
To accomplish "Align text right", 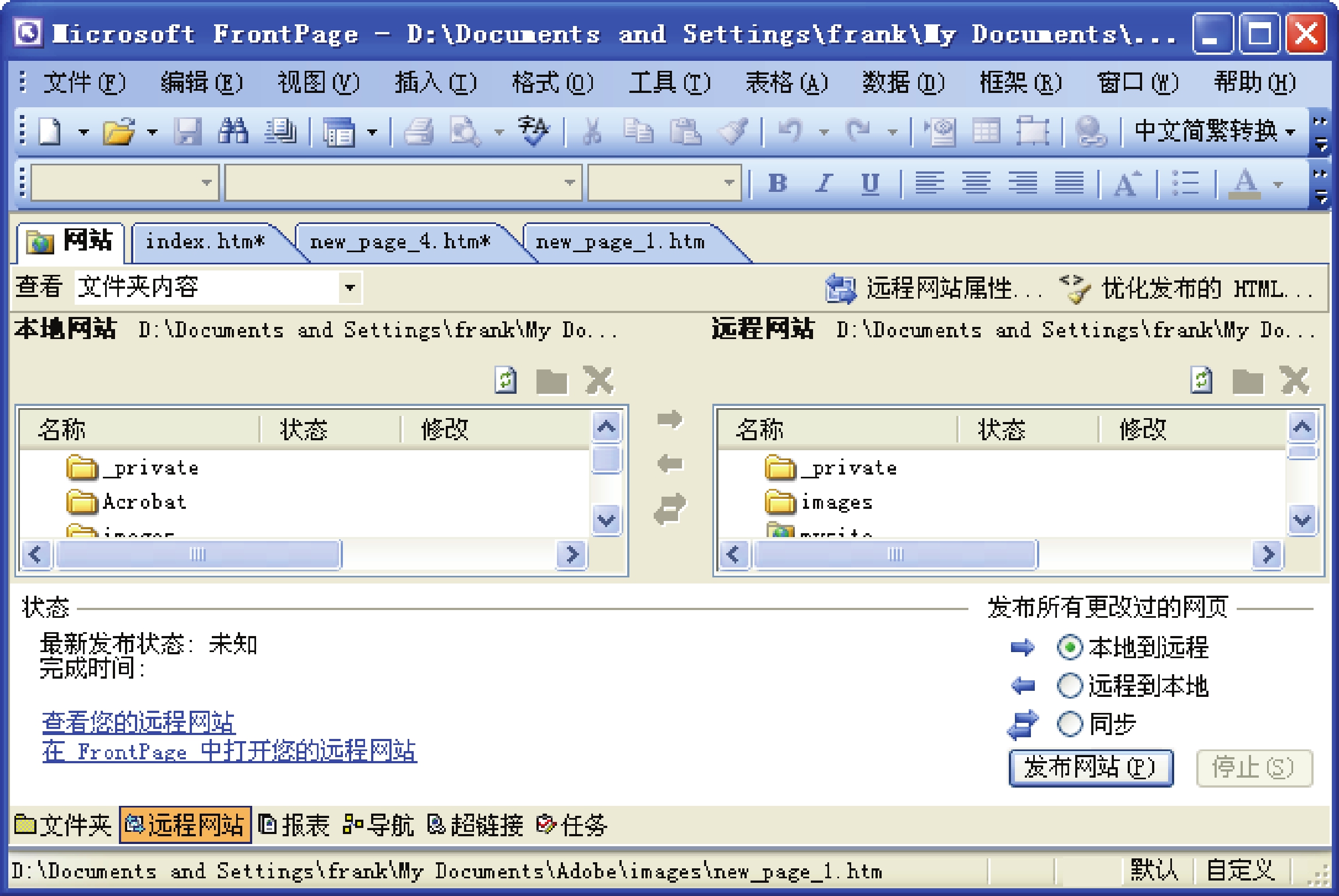I will pos(1023,183).
